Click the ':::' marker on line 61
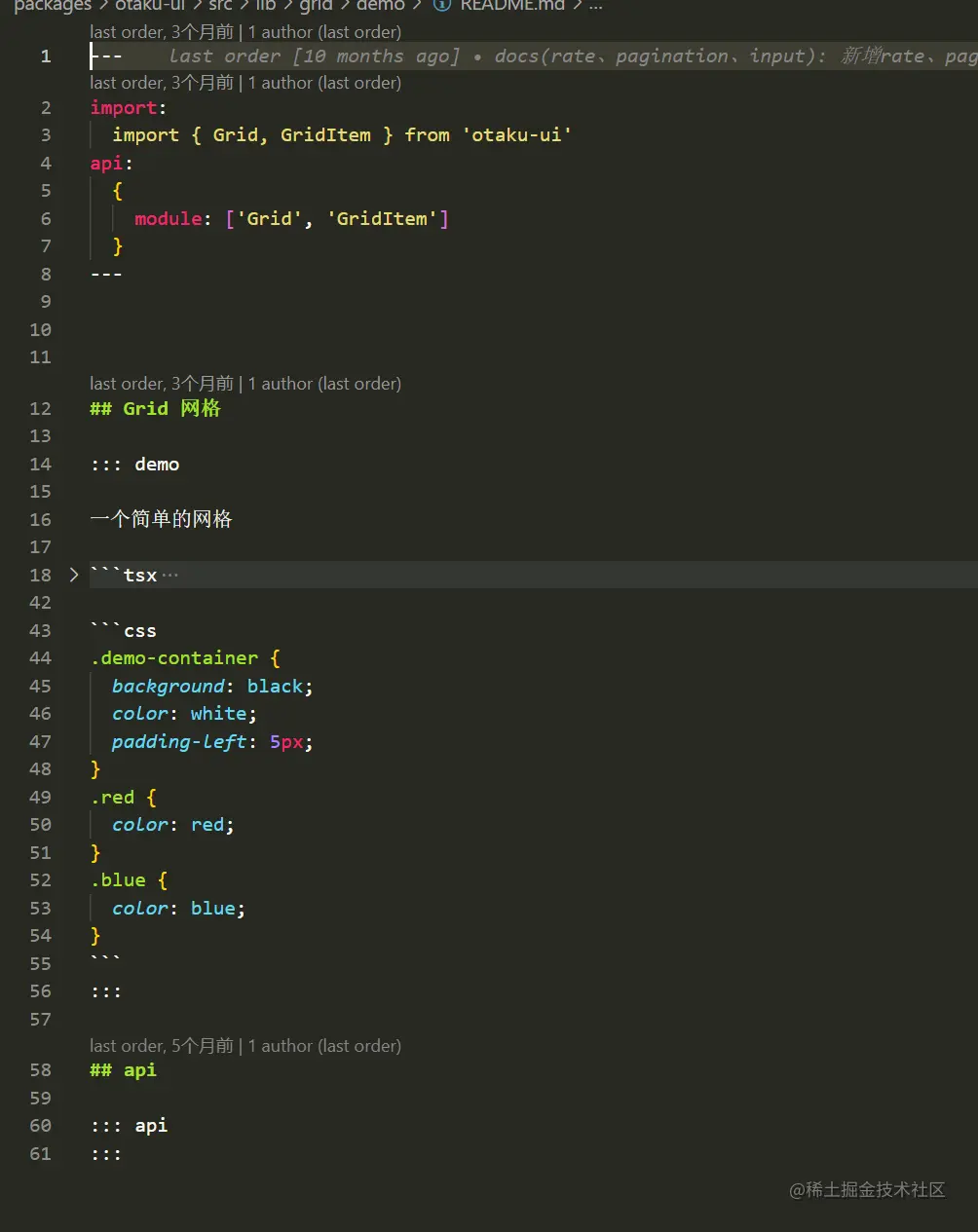Screen dimensions: 978x1232 tap(106, 1154)
